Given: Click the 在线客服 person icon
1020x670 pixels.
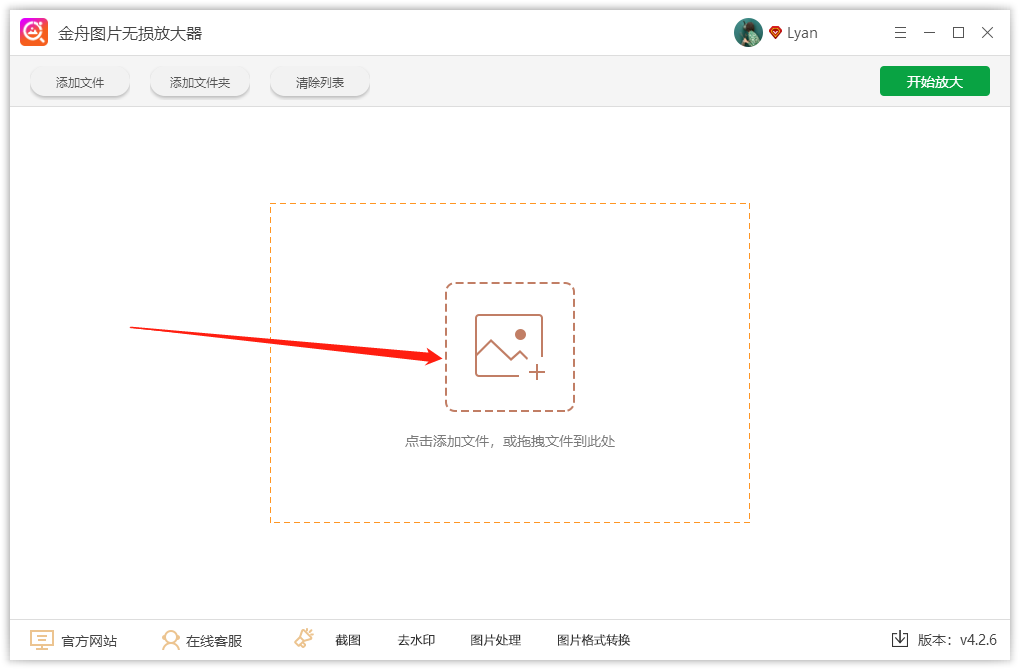Looking at the screenshot, I should pos(170,640).
